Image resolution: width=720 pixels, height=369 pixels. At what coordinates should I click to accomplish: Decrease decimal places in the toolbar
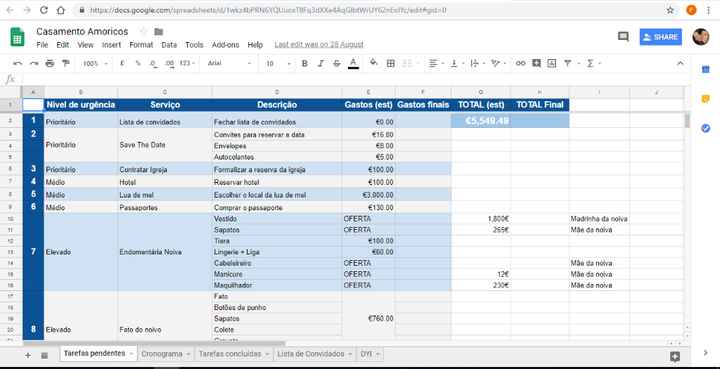[153, 63]
